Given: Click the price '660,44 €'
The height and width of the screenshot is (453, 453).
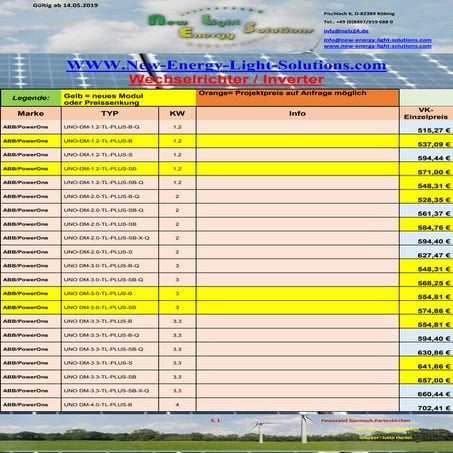Looking at the screenshot, I should tap(434, 394).
